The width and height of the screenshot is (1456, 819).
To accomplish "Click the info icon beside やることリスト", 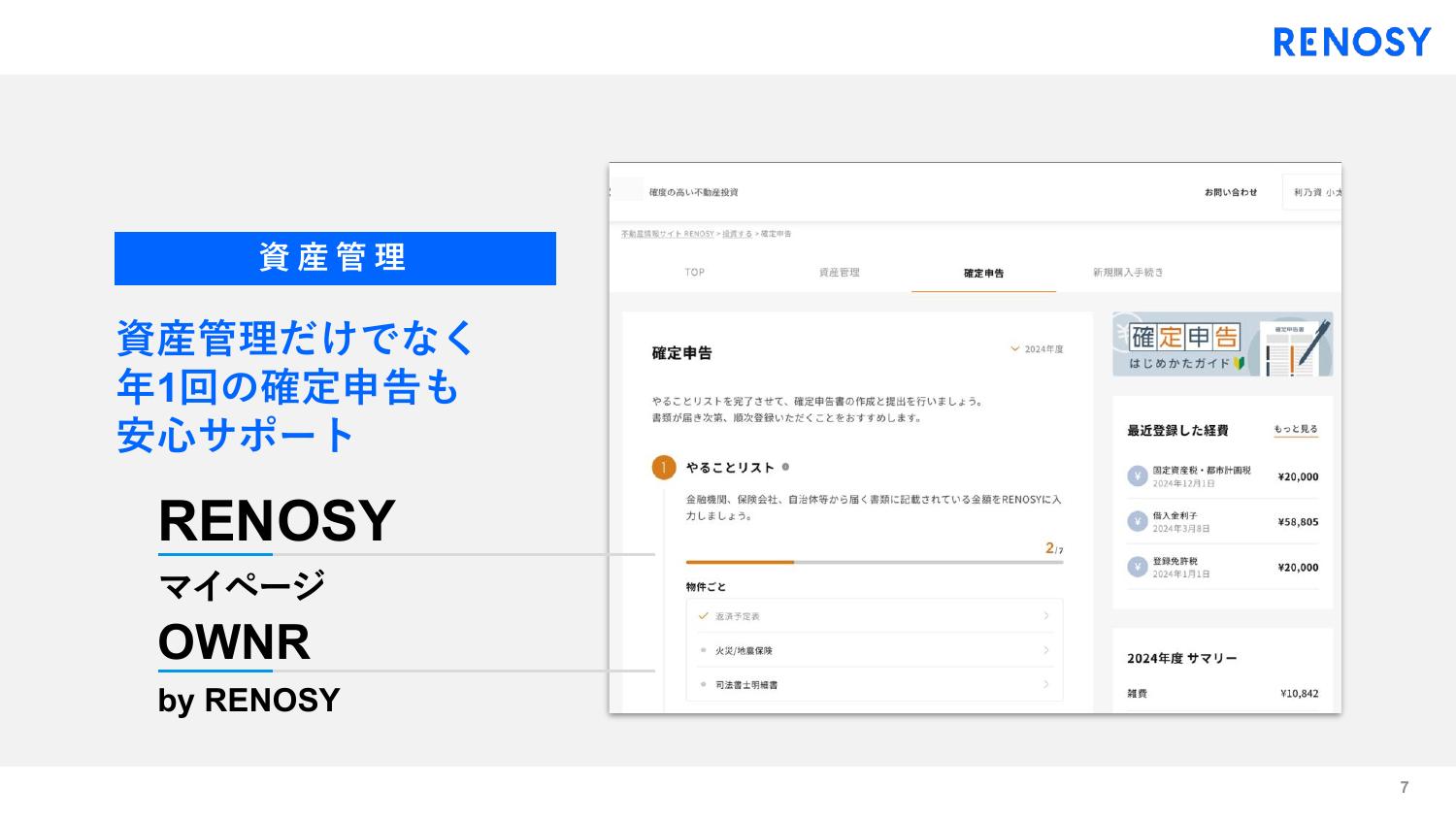I will (785, 467).
